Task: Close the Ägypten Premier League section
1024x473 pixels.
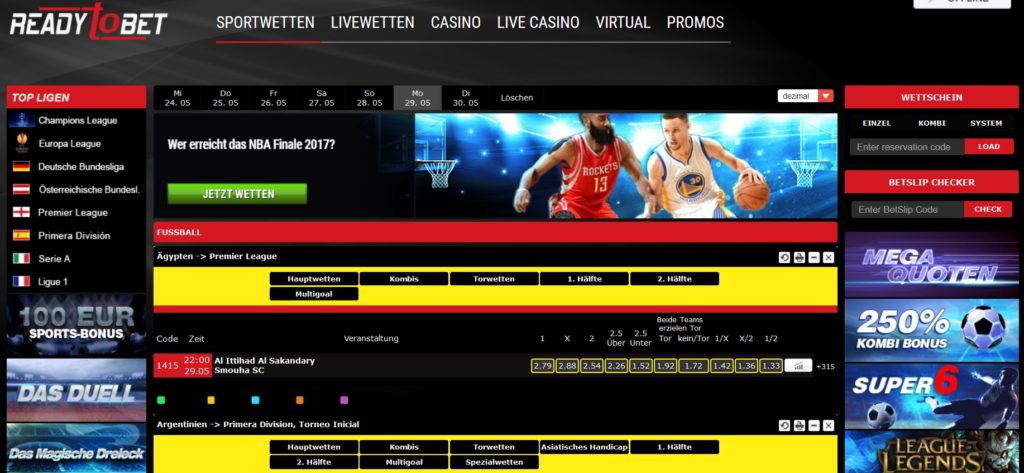Action: [x=829, y=257]
